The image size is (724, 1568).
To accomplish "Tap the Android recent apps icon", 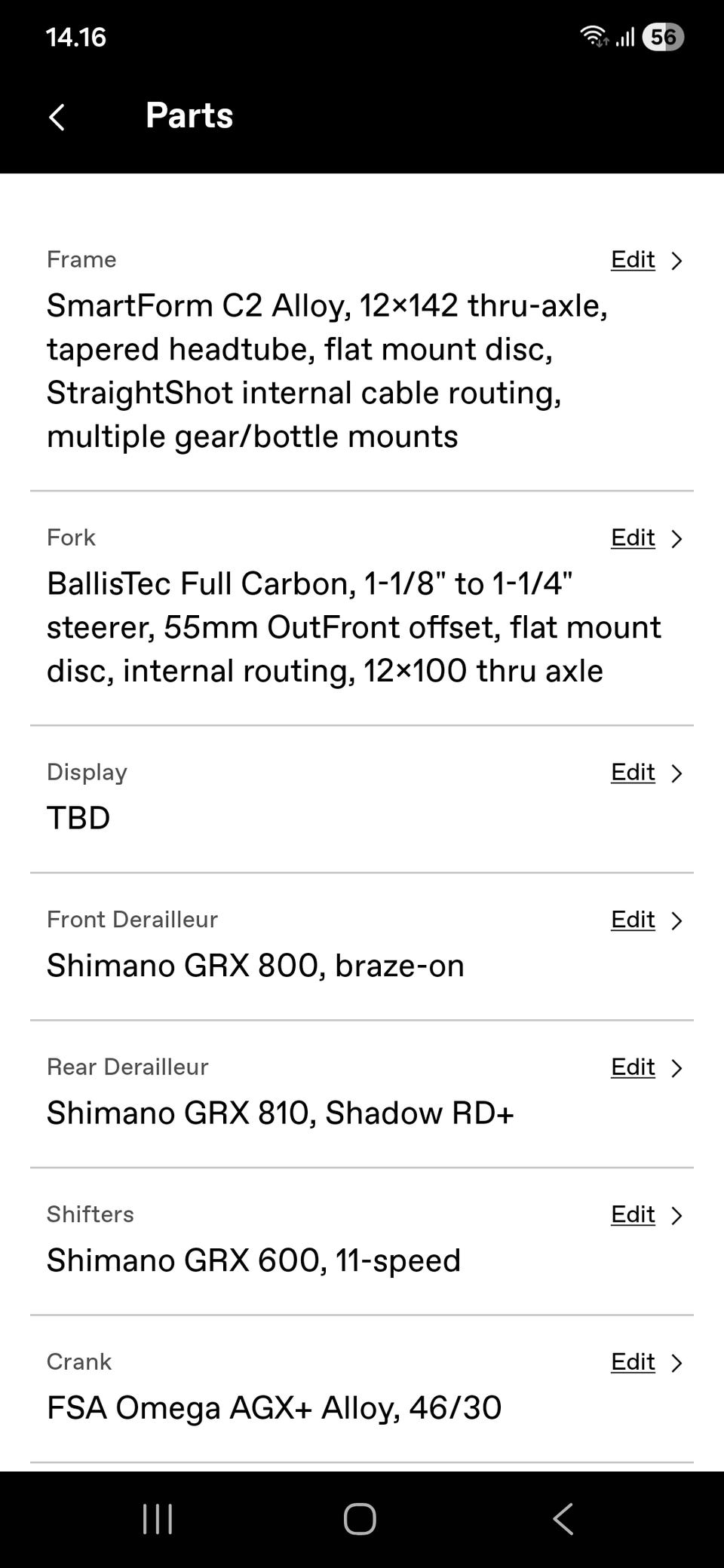I will (158, 1519).
